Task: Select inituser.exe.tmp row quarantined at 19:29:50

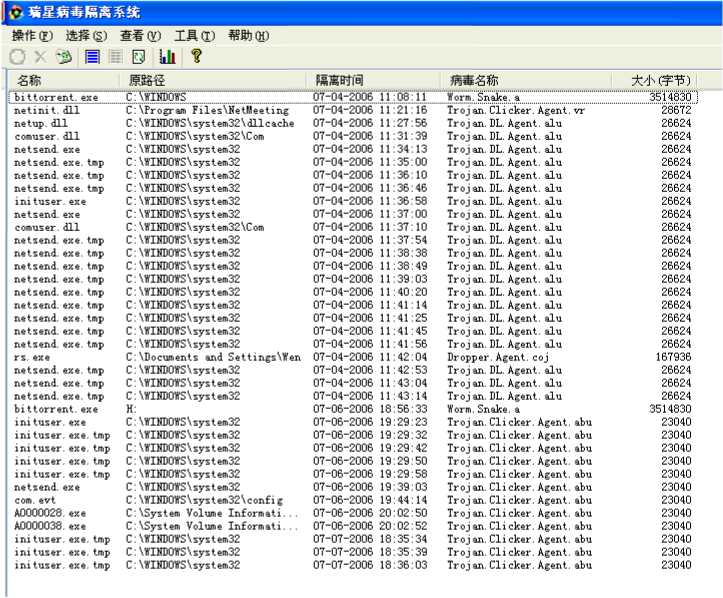Action: [x=353, y=461]
